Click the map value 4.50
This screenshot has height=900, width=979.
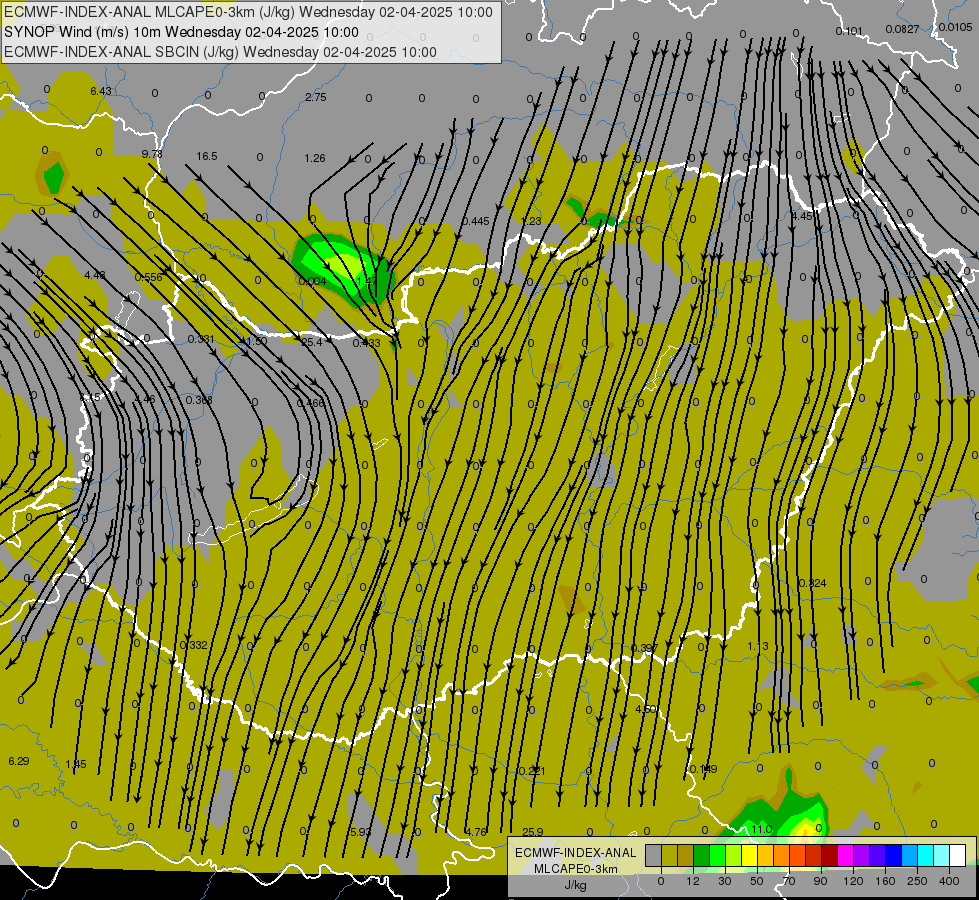pyautogui.click(x=646, y=709)
